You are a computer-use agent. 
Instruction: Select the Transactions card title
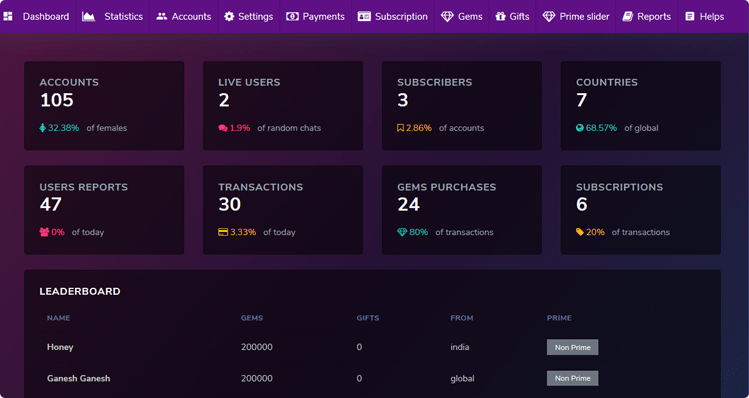261,187
